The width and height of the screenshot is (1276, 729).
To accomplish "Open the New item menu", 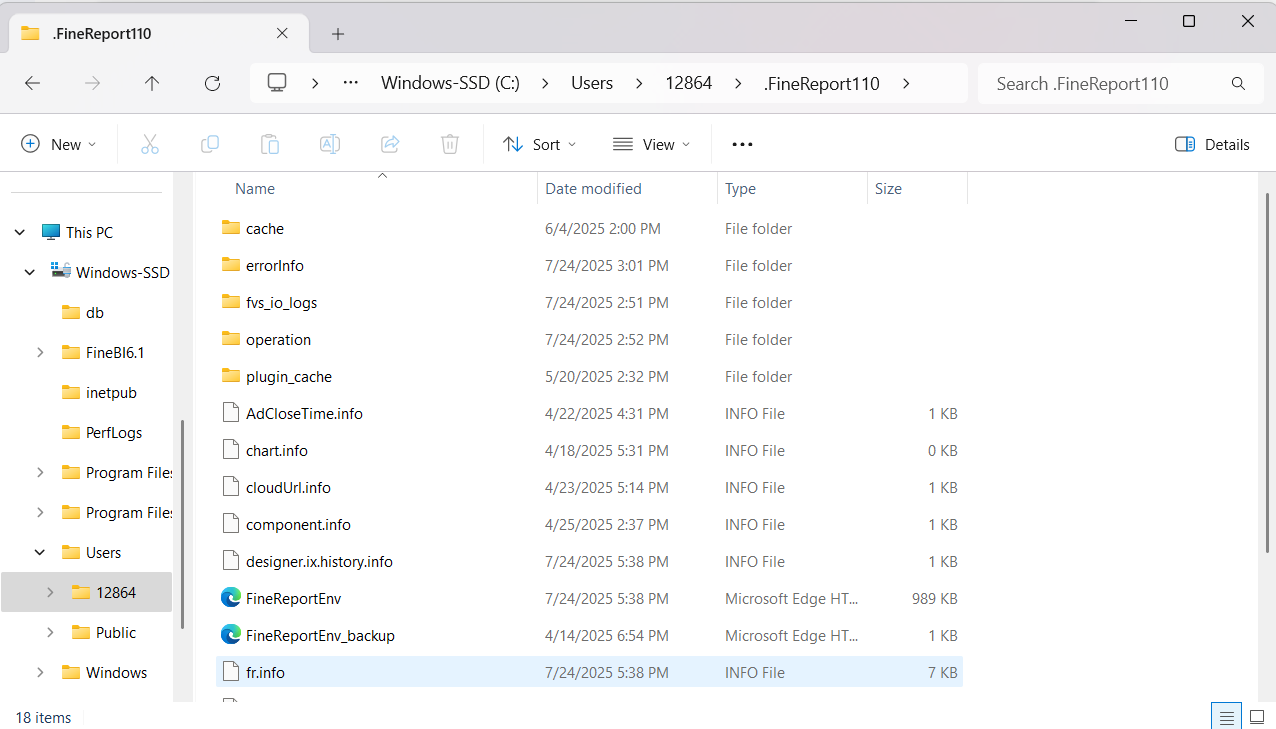I will [58, 144].
